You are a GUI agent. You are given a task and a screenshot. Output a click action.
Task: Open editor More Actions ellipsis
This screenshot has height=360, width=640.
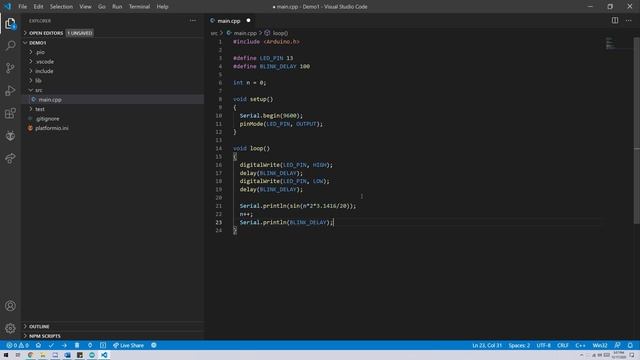629,20
